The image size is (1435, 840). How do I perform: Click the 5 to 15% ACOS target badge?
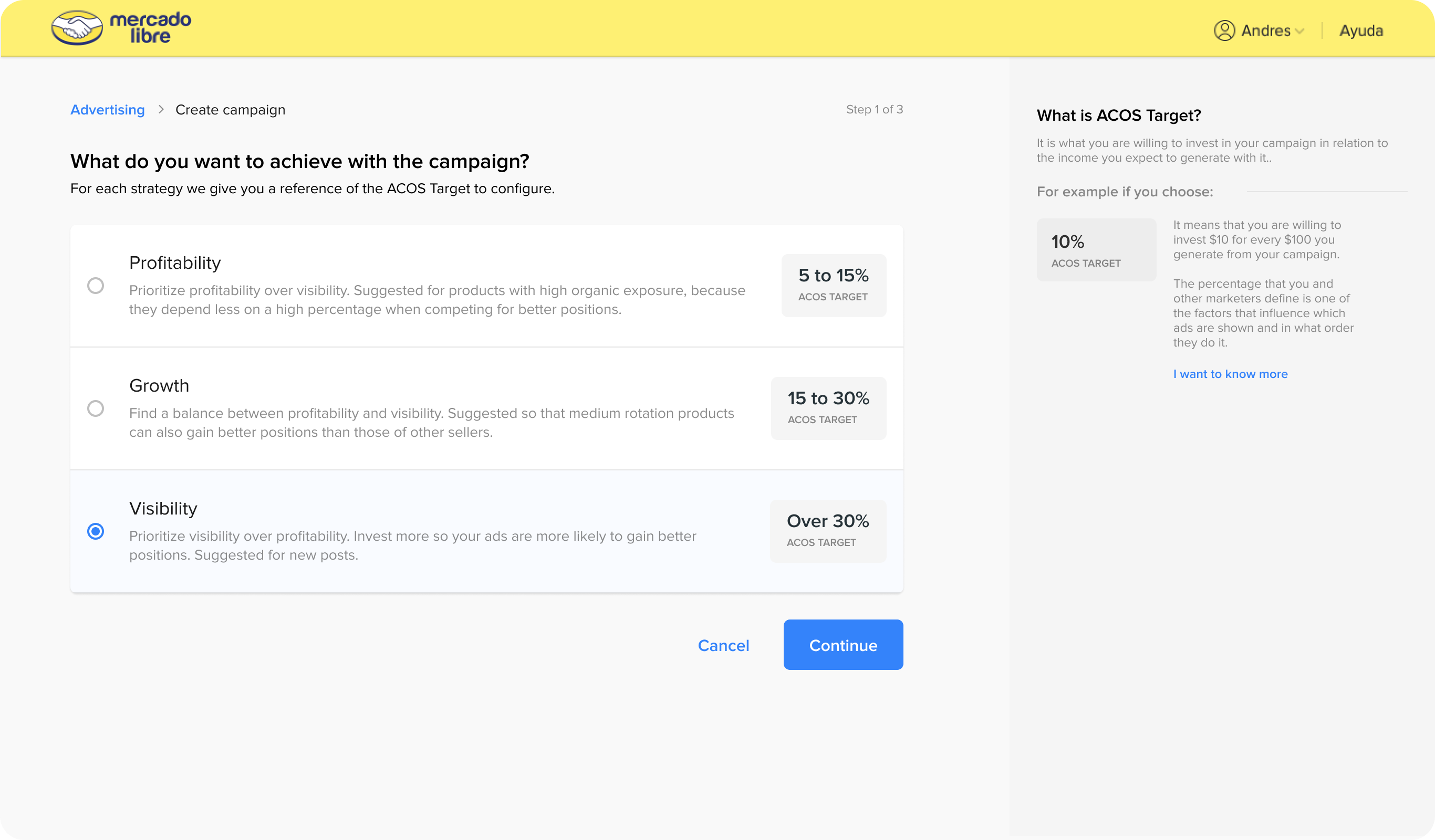(x=833, y=286)
